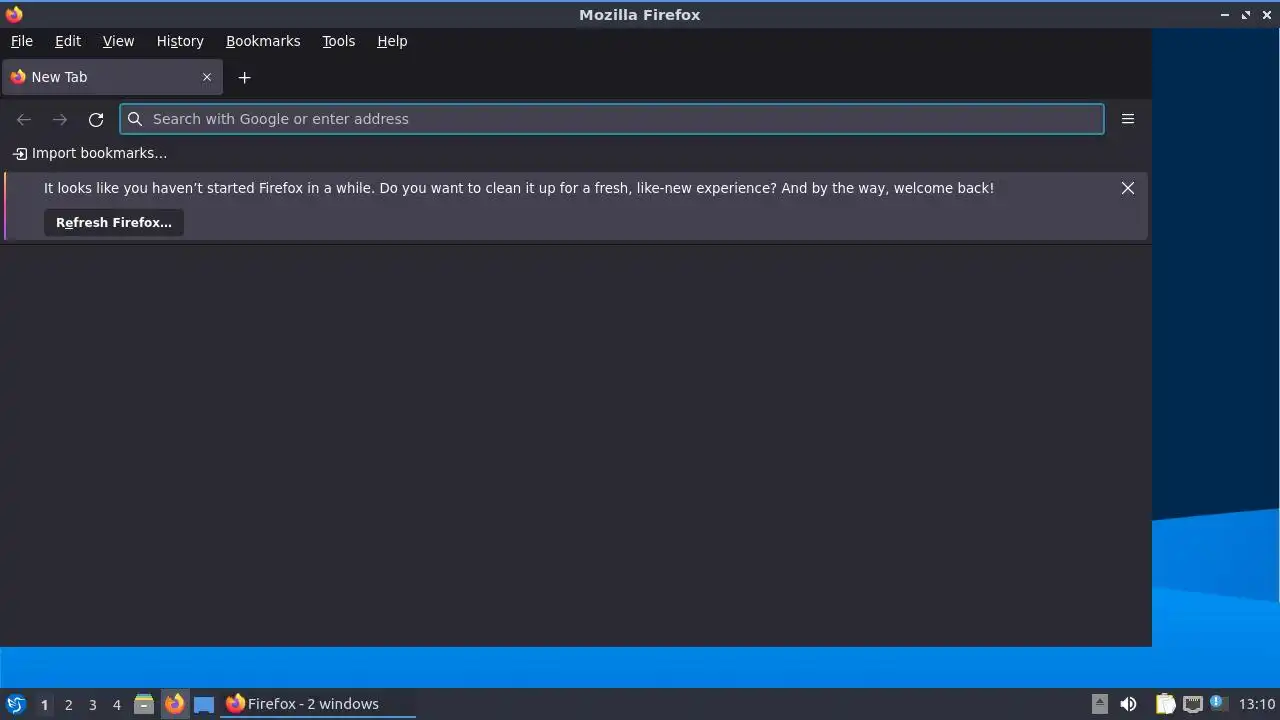
Task: Open the clipboard manager tray icon
Action: pos(1165,704)
